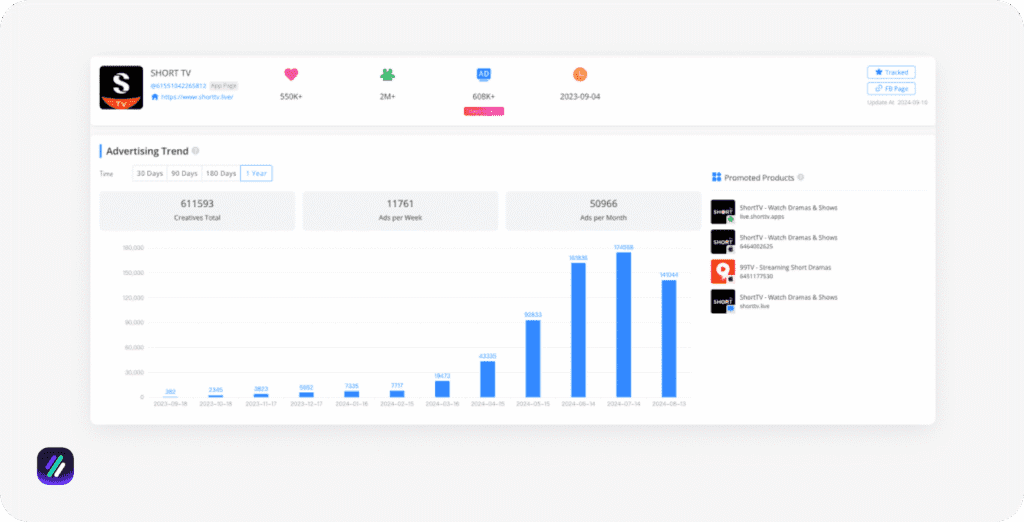Screen dimensions: 1024x522
Task: Select the 30 Days time range
Action: 150,173
